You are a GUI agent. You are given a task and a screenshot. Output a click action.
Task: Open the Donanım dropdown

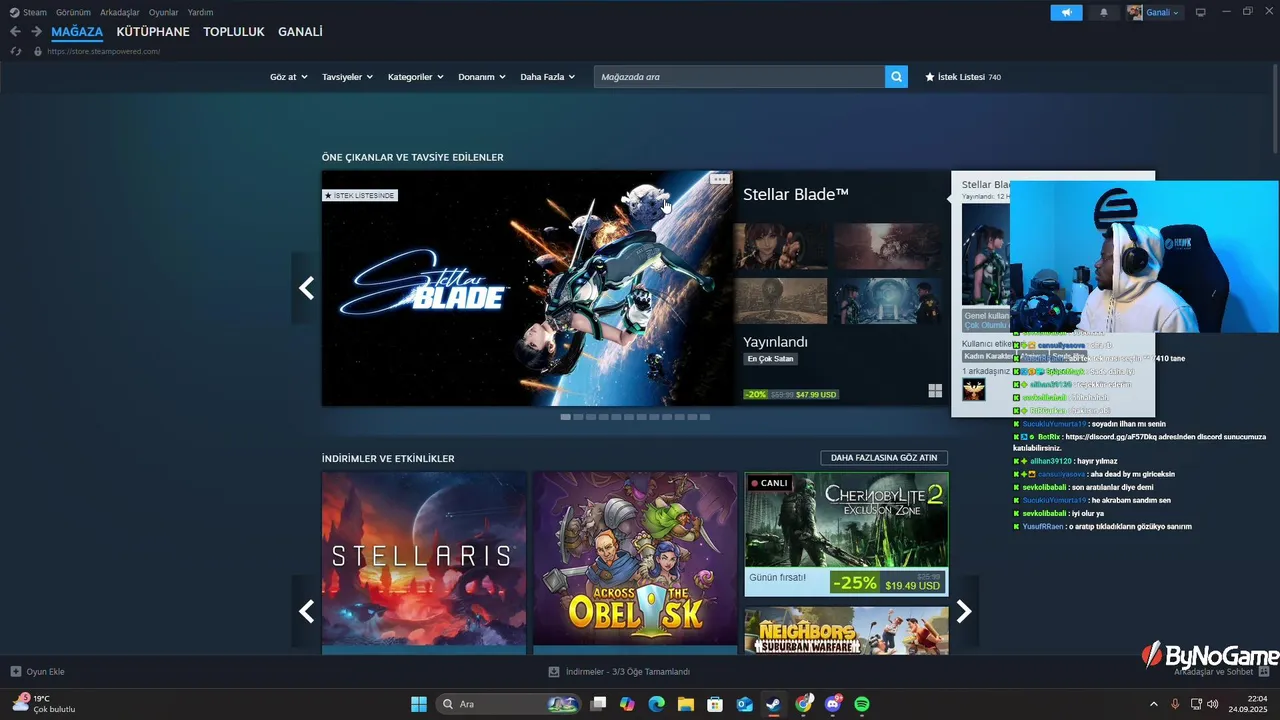pos(482,77)
